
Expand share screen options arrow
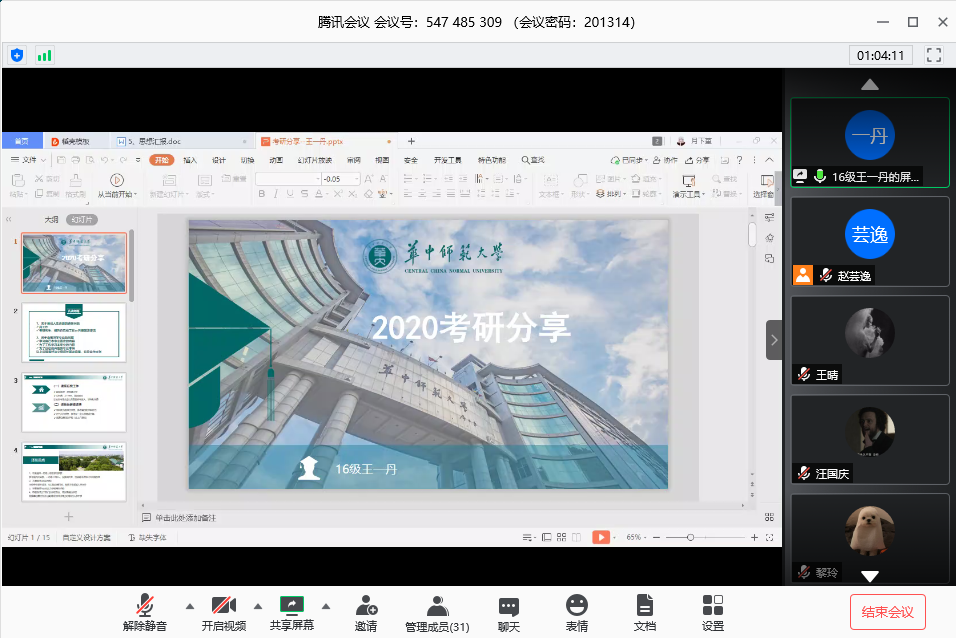[x=325, y=606]
